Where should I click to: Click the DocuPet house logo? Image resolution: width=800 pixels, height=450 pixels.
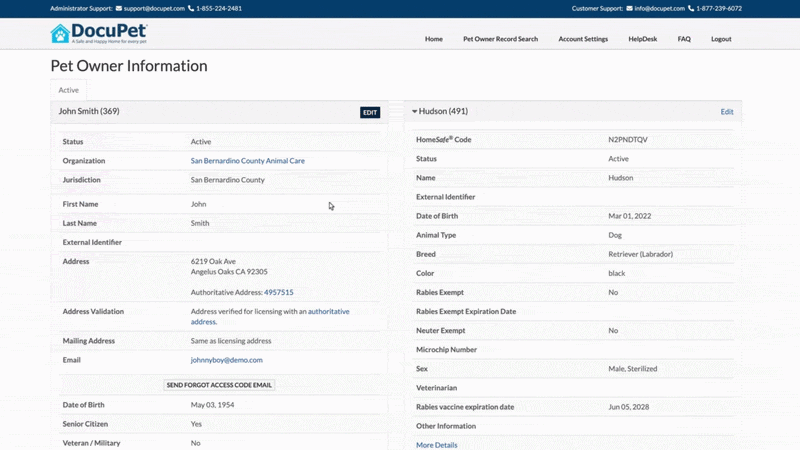pyautogui.click(x=60, y=34)
